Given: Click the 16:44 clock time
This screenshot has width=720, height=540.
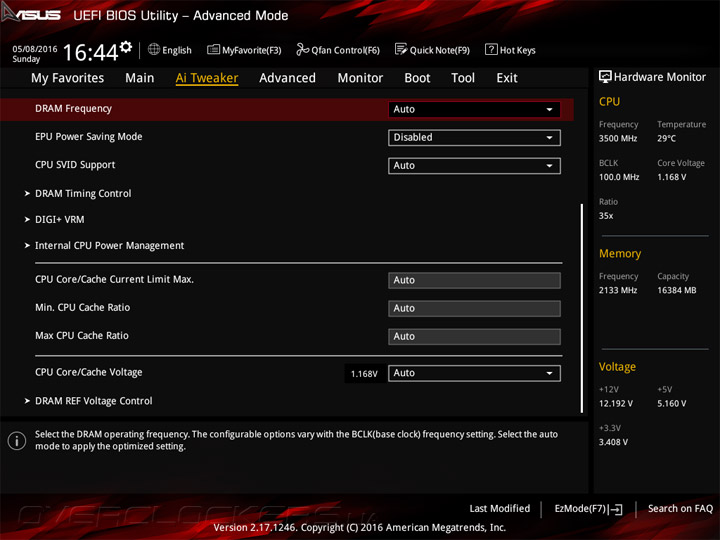Looking at the screenshot, I should 90,52.
